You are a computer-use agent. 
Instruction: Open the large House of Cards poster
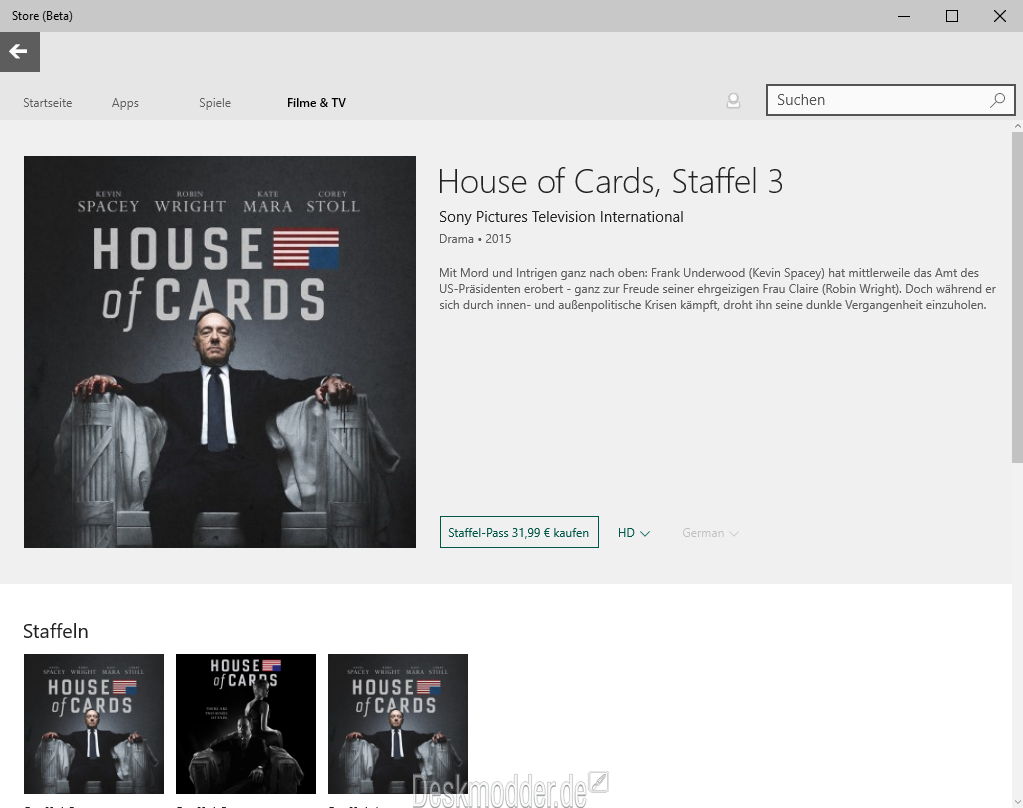[220, 352]
